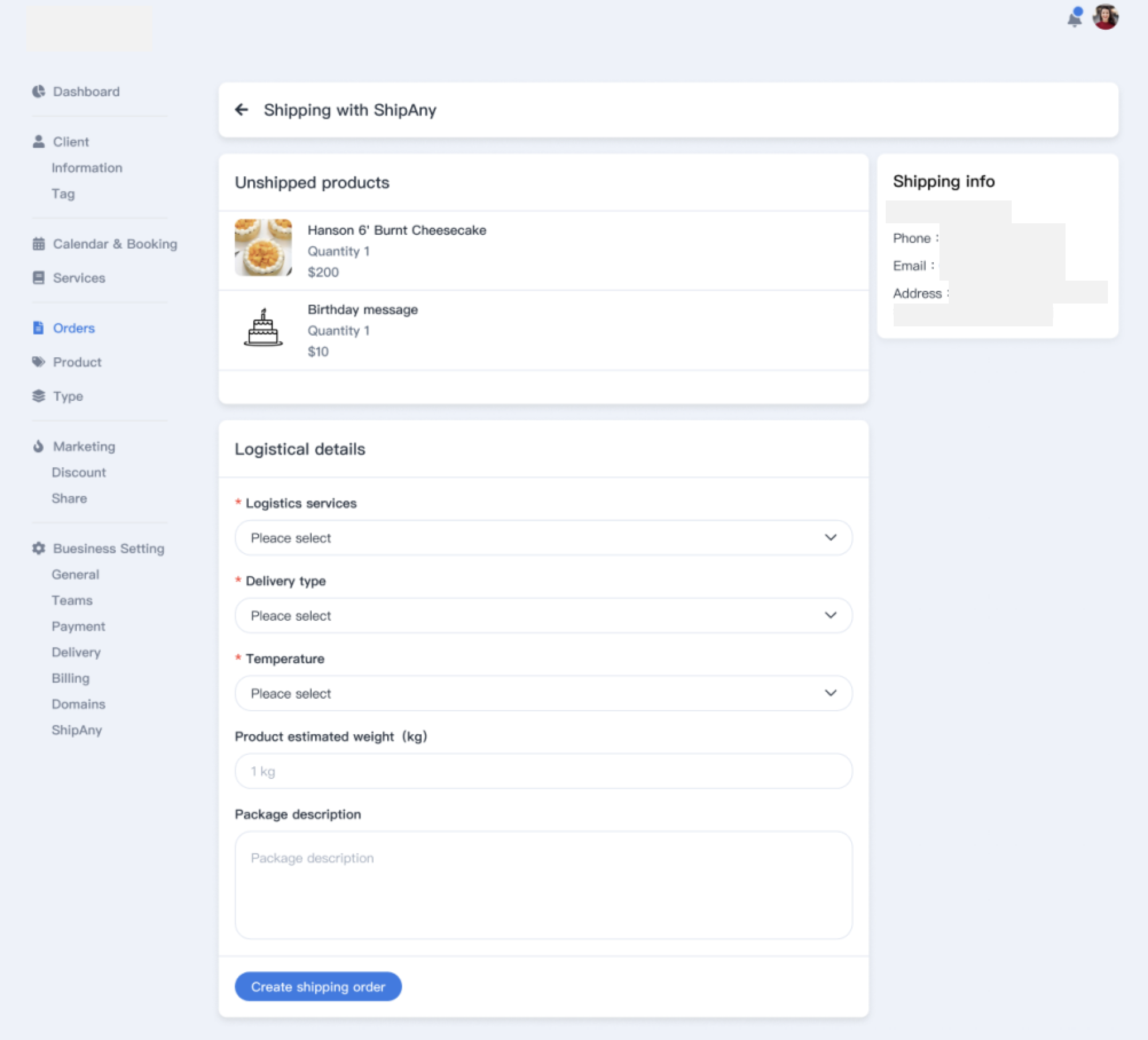Go to Services in sidebar
The image size is (1148, 1040).
(79, 278)
